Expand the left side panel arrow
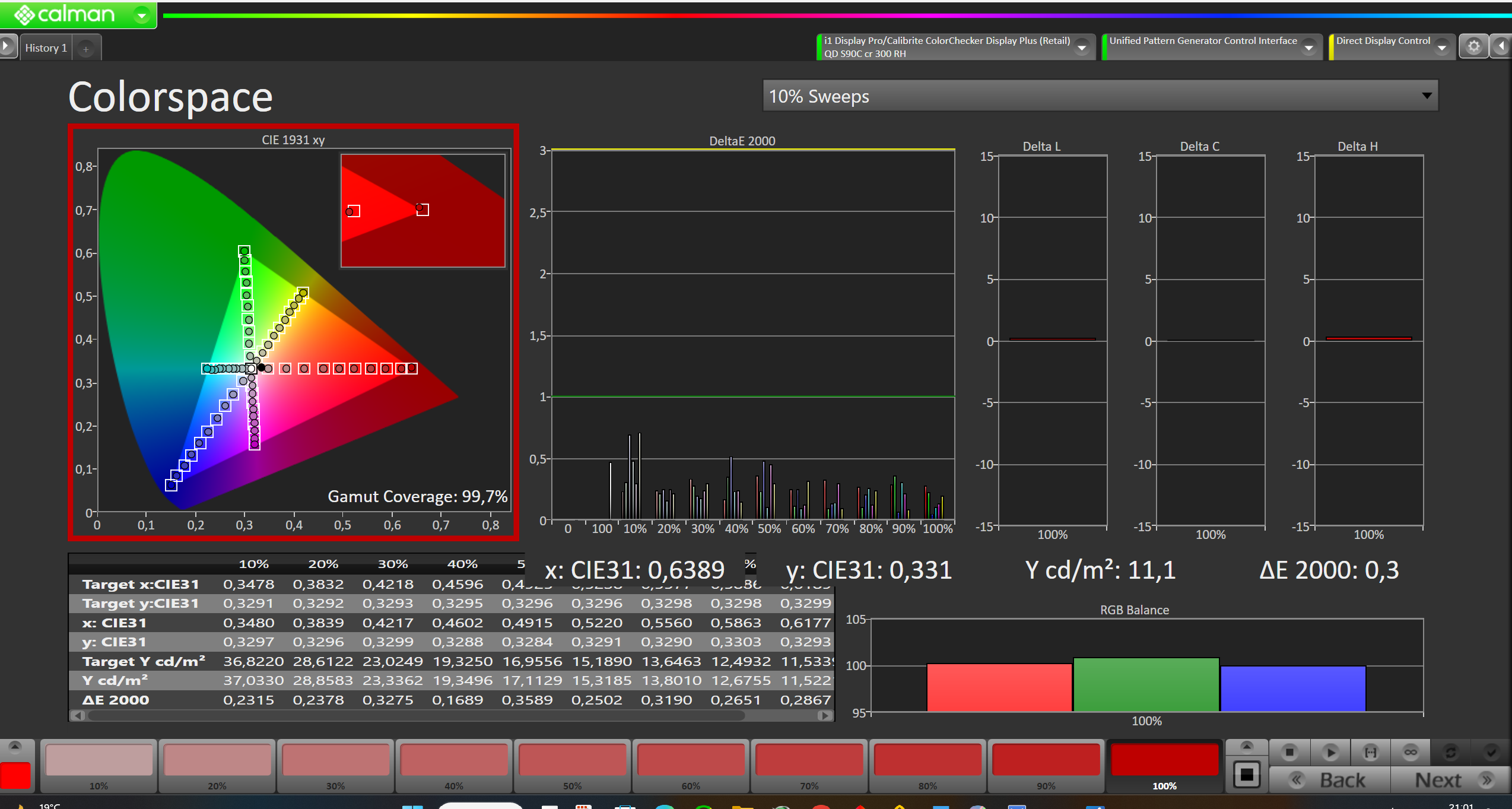This screenshot has height=809, width=1512. 7,46
